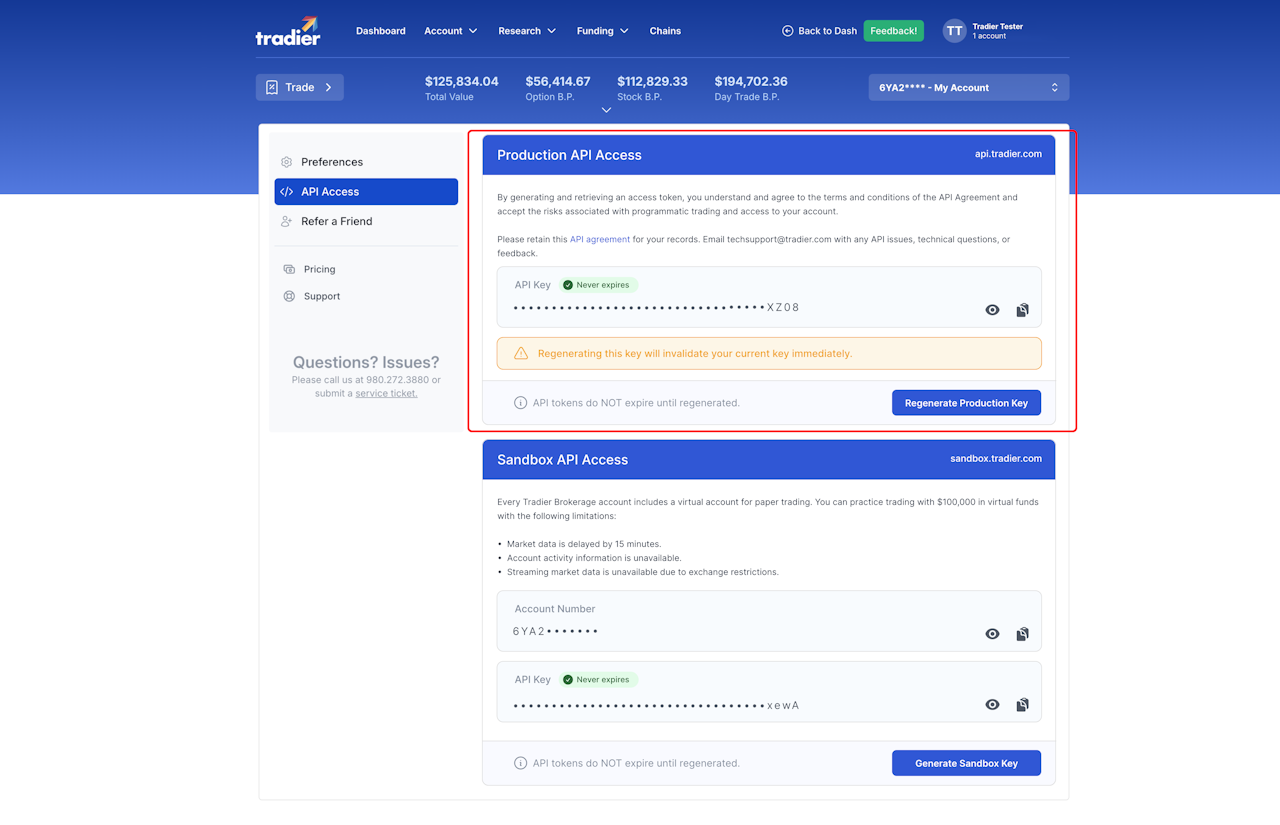This screenshot has width=1280, height=825.
Task: Open the Trade panel
Action: click(x=300, y=87)
